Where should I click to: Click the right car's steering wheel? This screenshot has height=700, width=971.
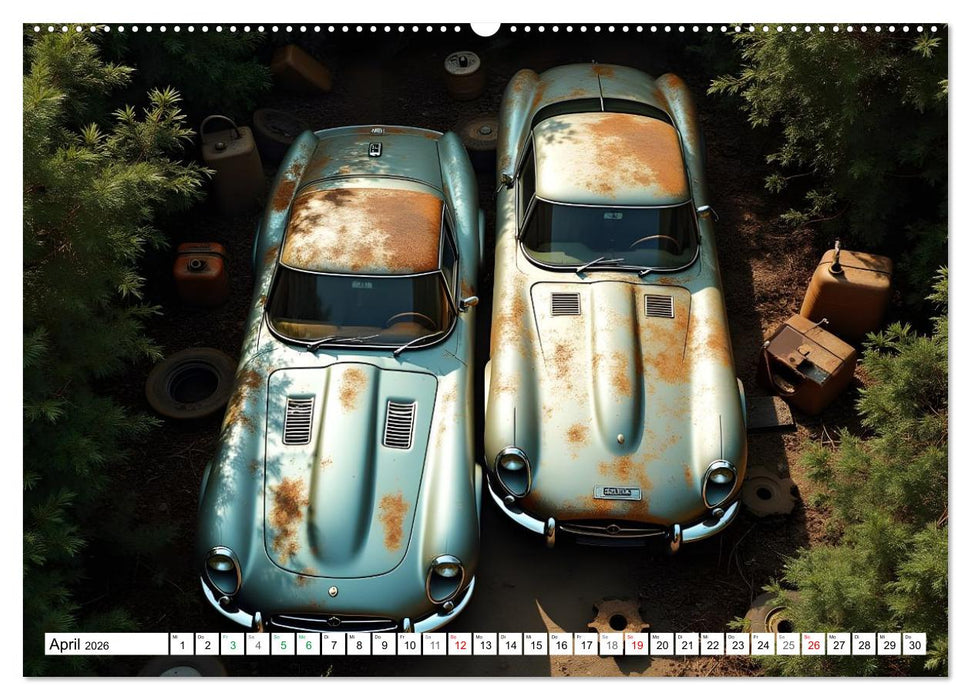657,242
